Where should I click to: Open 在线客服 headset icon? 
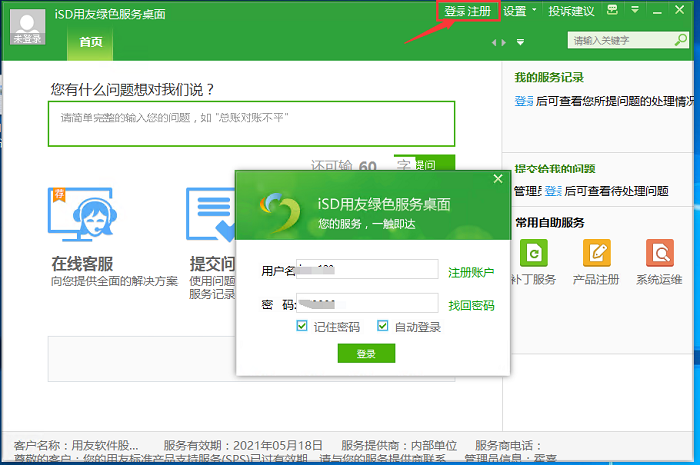point(83,214)
